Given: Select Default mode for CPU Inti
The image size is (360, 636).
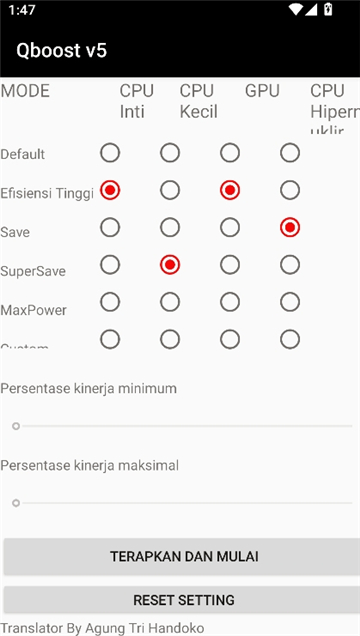Looking at the screenshot, I should (x=110, y=153).
